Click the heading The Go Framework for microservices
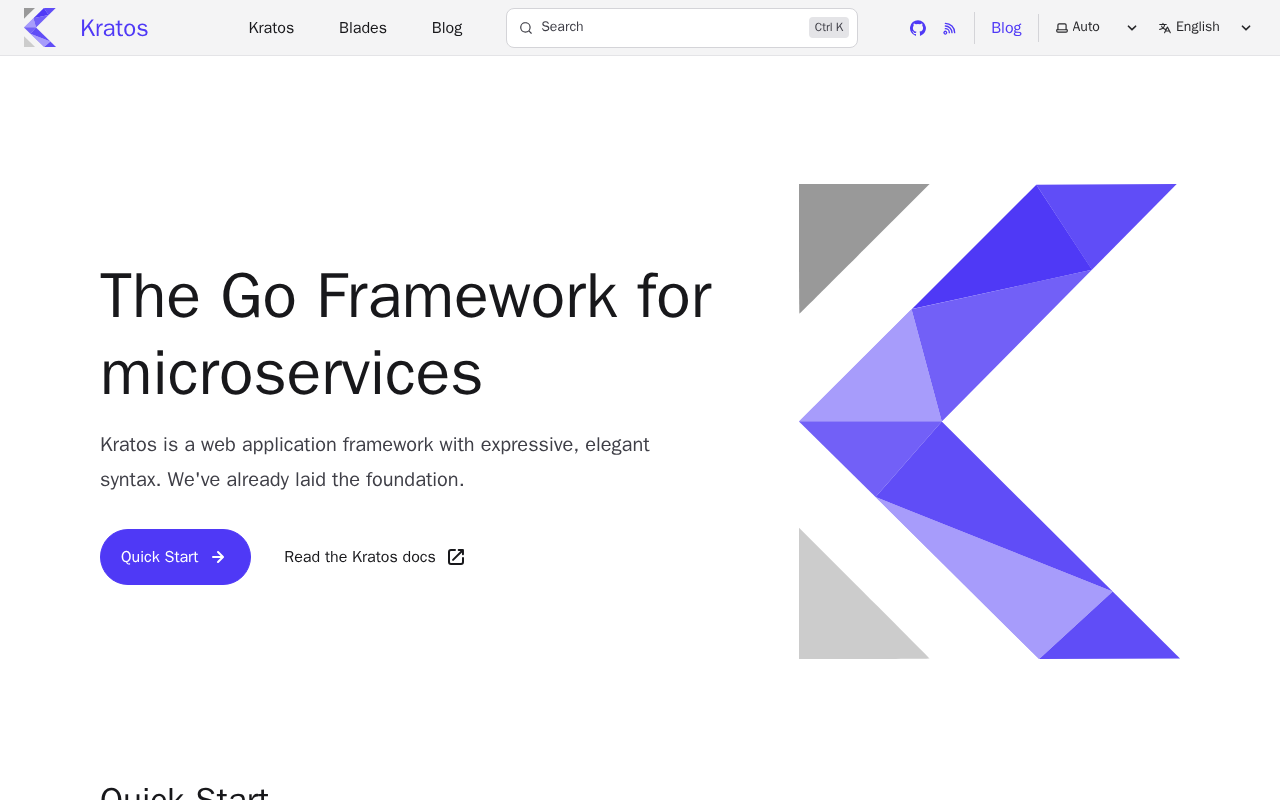The image size is (1280, 800). [406, 334]
